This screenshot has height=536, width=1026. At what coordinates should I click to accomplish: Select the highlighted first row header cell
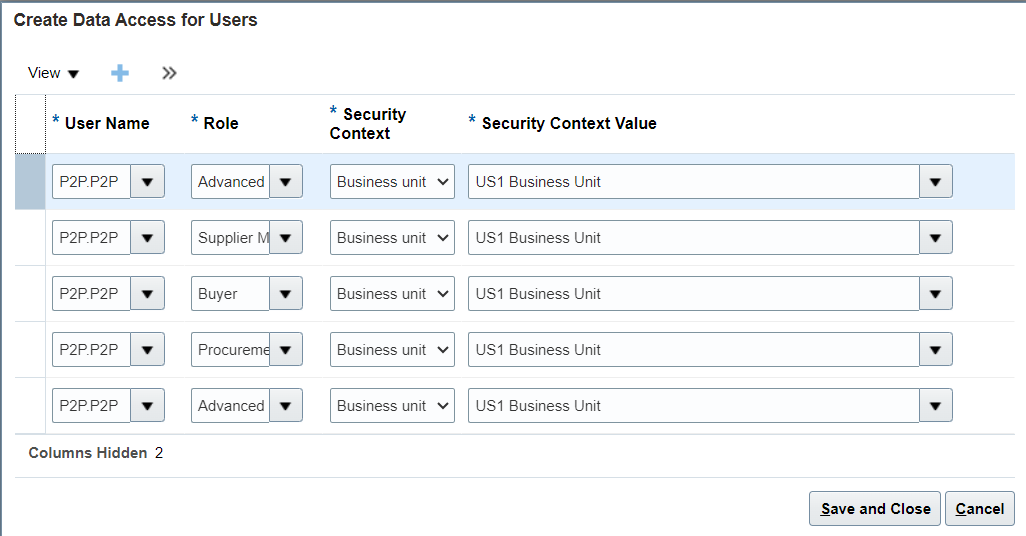coord(30,181)
